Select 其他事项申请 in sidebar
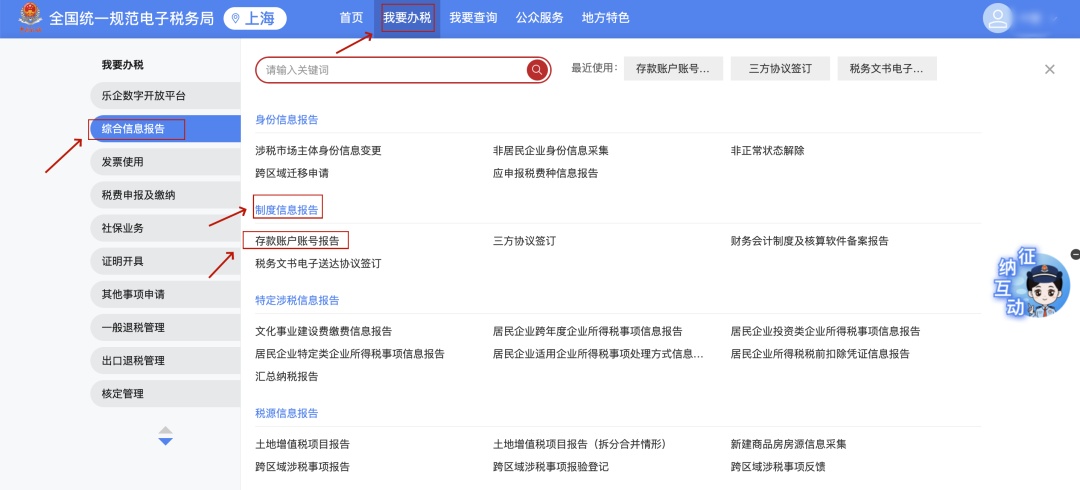This screenshot has height=490, width=1080. (x=165, y=294)
